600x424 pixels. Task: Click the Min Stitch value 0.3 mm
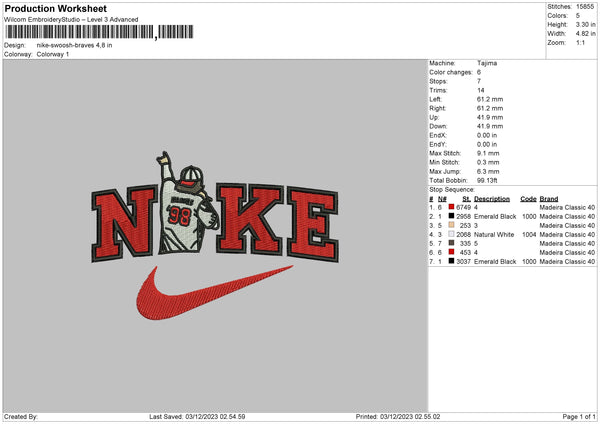click(488, 162)
